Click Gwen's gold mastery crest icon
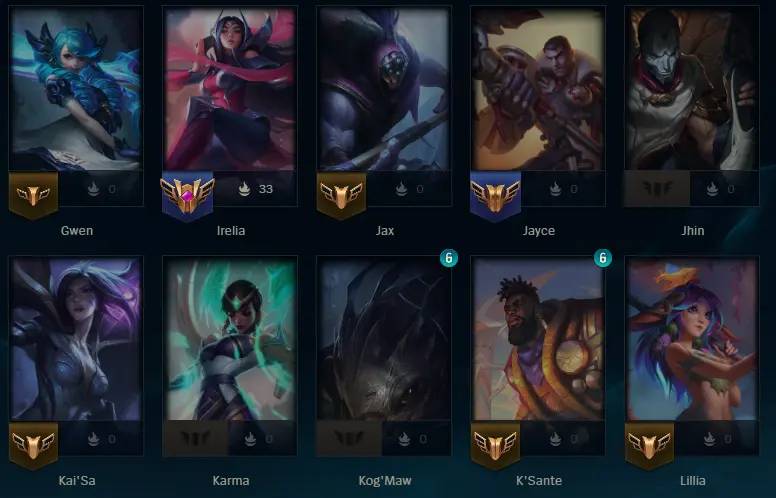Screen dimensions: 776x498 pos(34,195)
